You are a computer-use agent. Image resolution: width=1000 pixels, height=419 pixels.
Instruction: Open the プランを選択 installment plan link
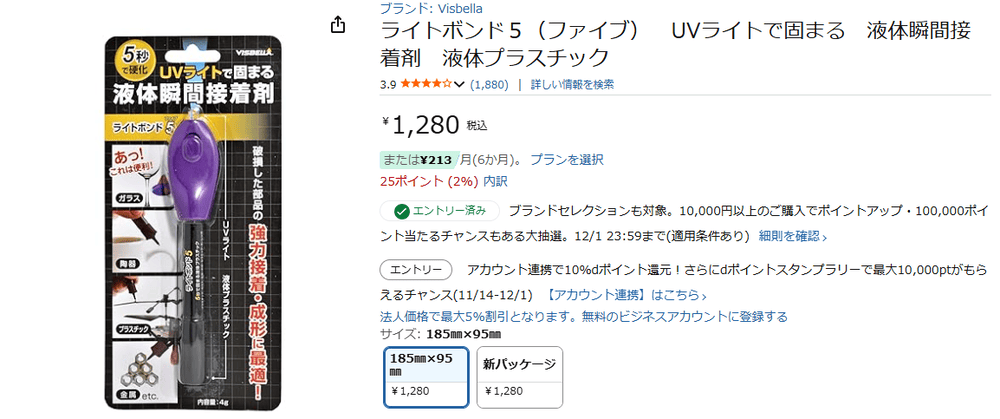(x=566, y=159)
